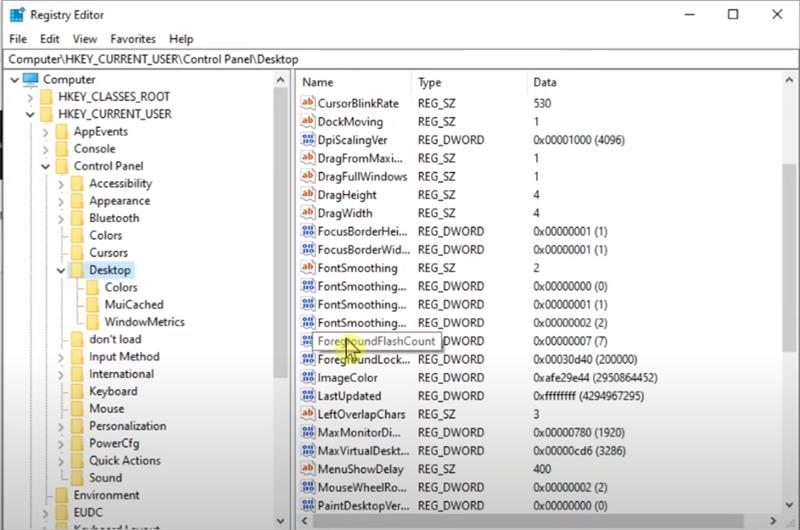Collapse the Computer root node
800x530 pixels.
[14, 80]
